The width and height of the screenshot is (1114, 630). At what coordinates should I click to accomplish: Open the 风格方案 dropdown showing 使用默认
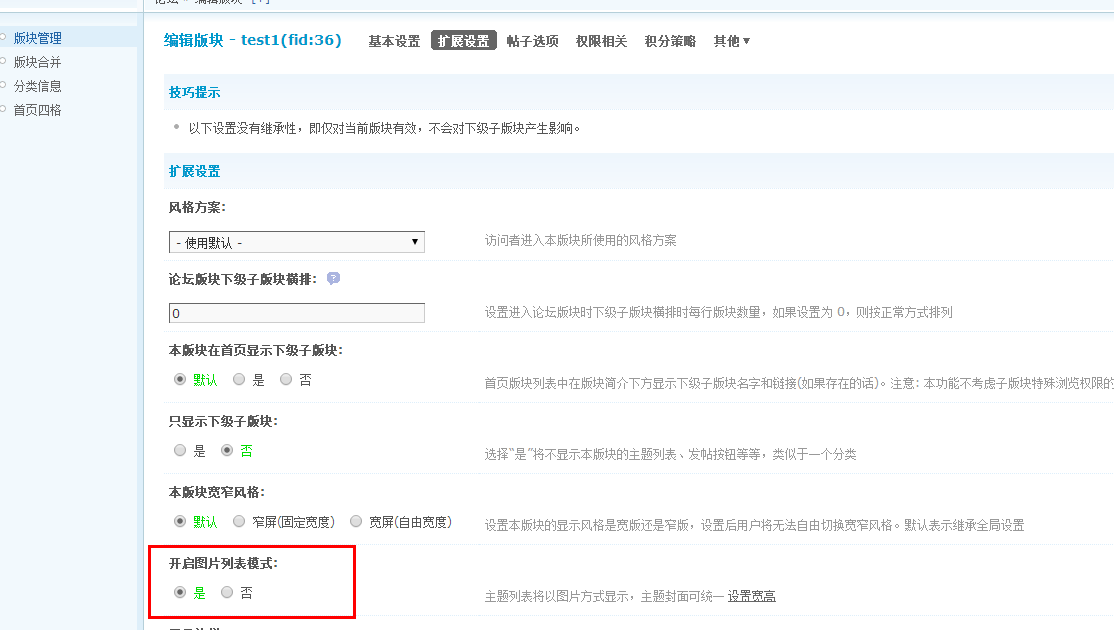click(297, 242)
